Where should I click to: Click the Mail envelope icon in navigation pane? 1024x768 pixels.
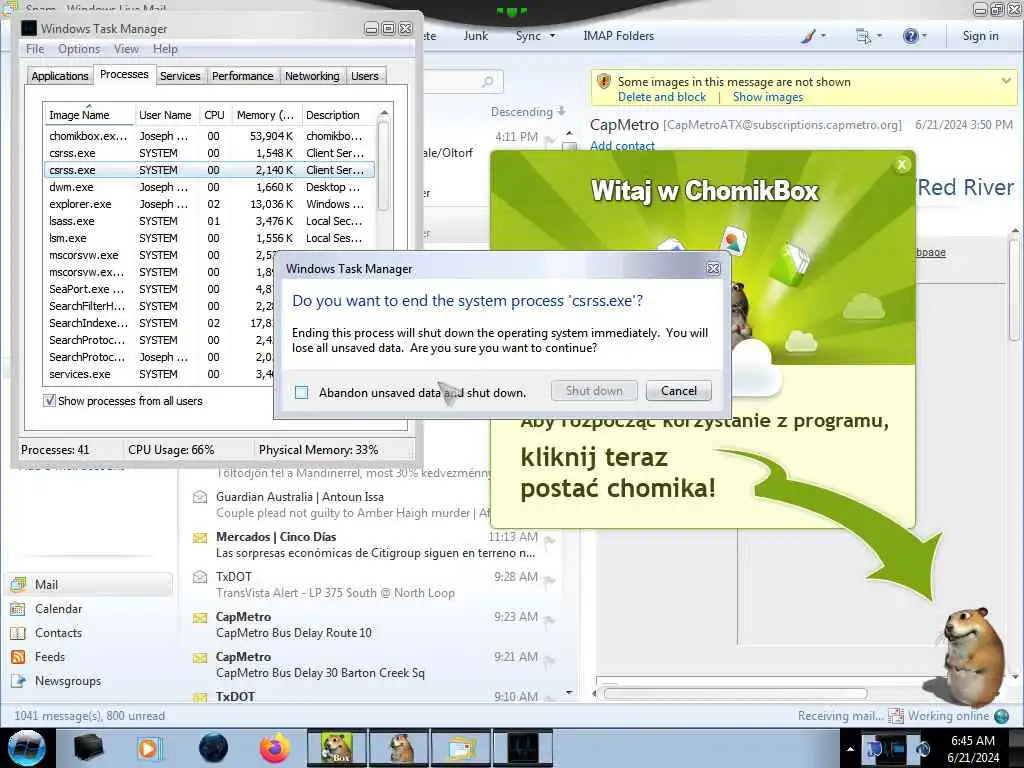(18, 584)
